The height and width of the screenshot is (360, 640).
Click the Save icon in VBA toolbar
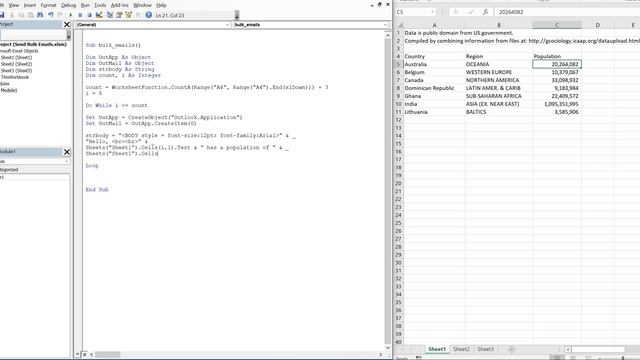(x=2, y=15)
